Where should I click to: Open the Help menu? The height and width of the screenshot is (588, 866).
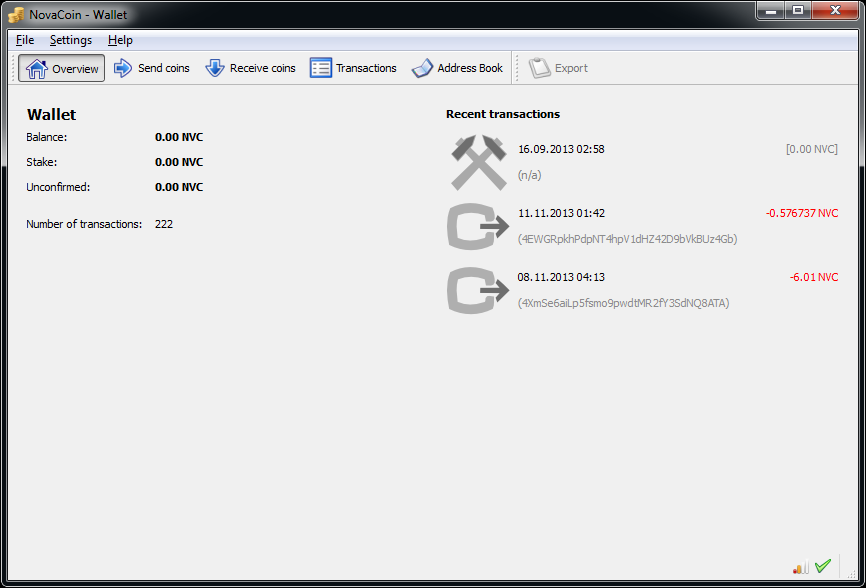[x=120, y=40]
